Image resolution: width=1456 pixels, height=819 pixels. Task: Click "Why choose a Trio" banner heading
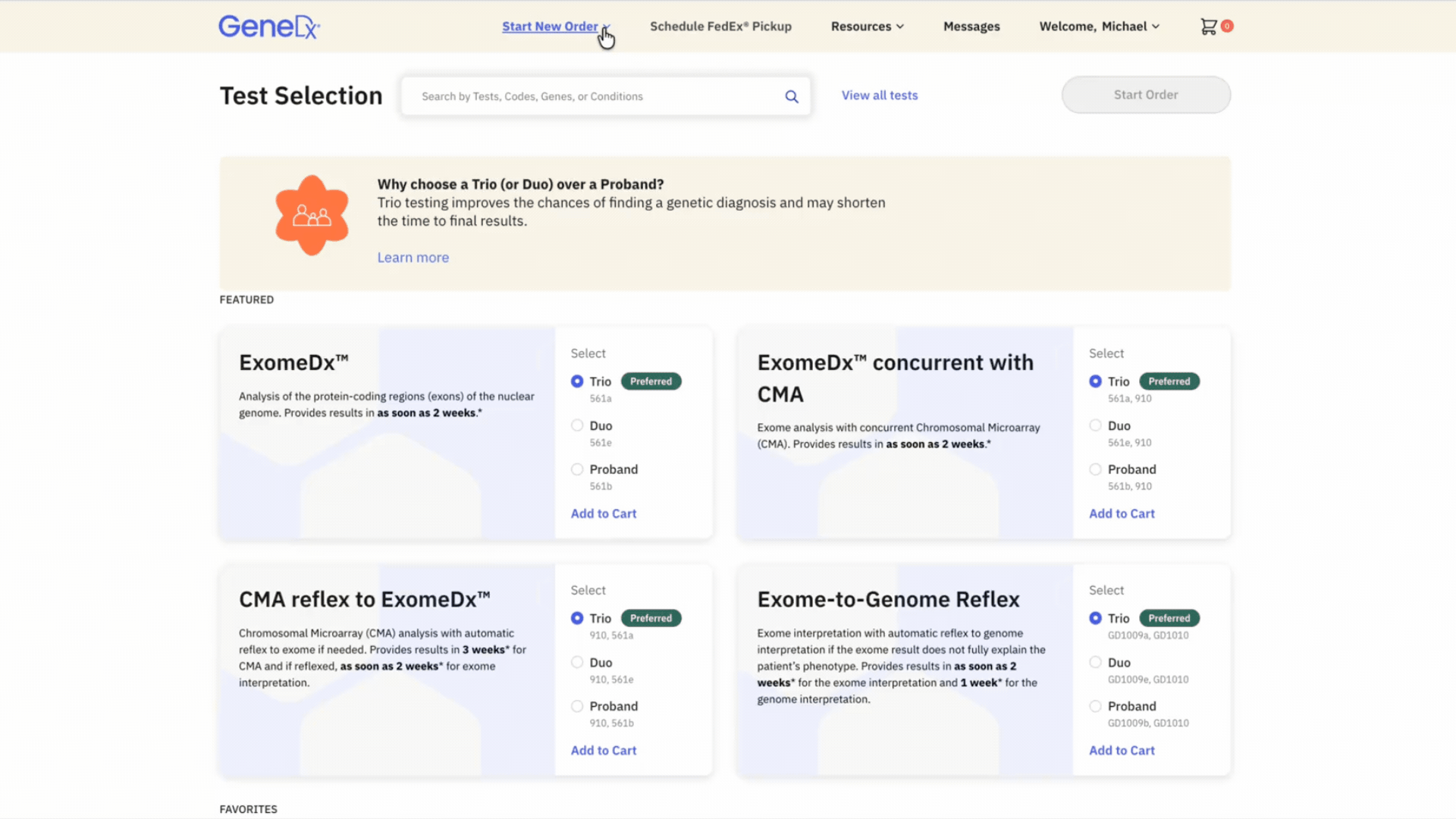520,184
